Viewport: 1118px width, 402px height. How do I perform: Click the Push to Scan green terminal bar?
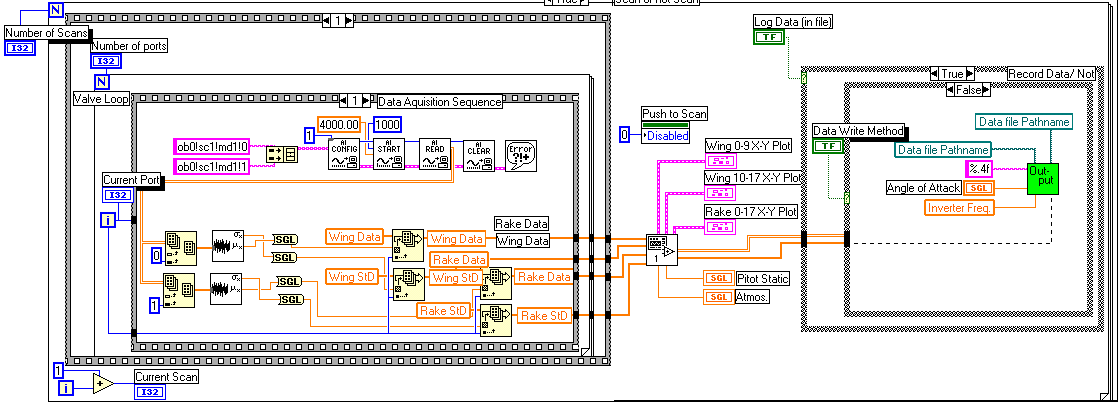(x=664, y=125)
